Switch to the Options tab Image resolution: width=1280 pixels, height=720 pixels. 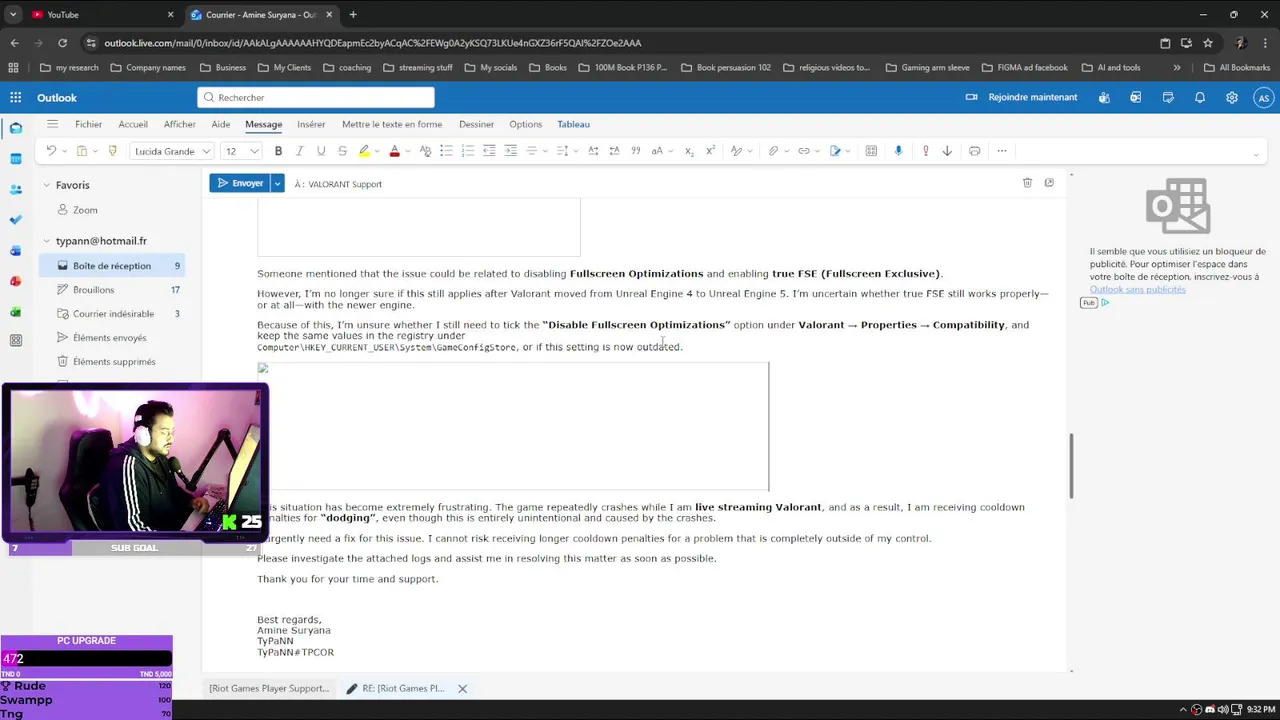tap(525, 124)
